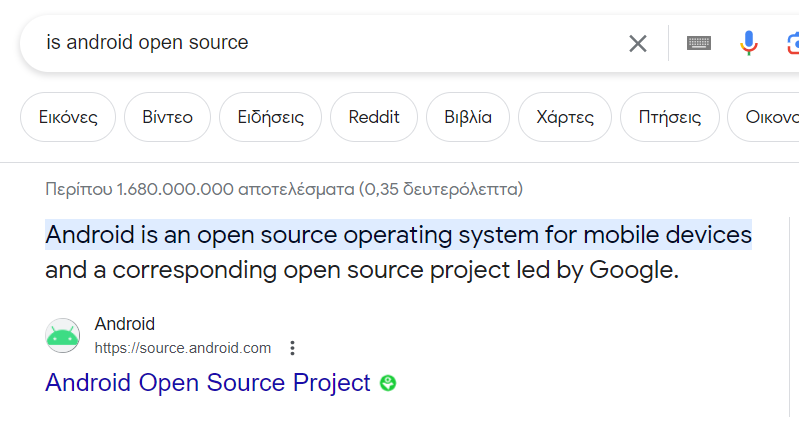Switch to the Βίντεο filter
The image size is (799, 440).
coord(167,117)
